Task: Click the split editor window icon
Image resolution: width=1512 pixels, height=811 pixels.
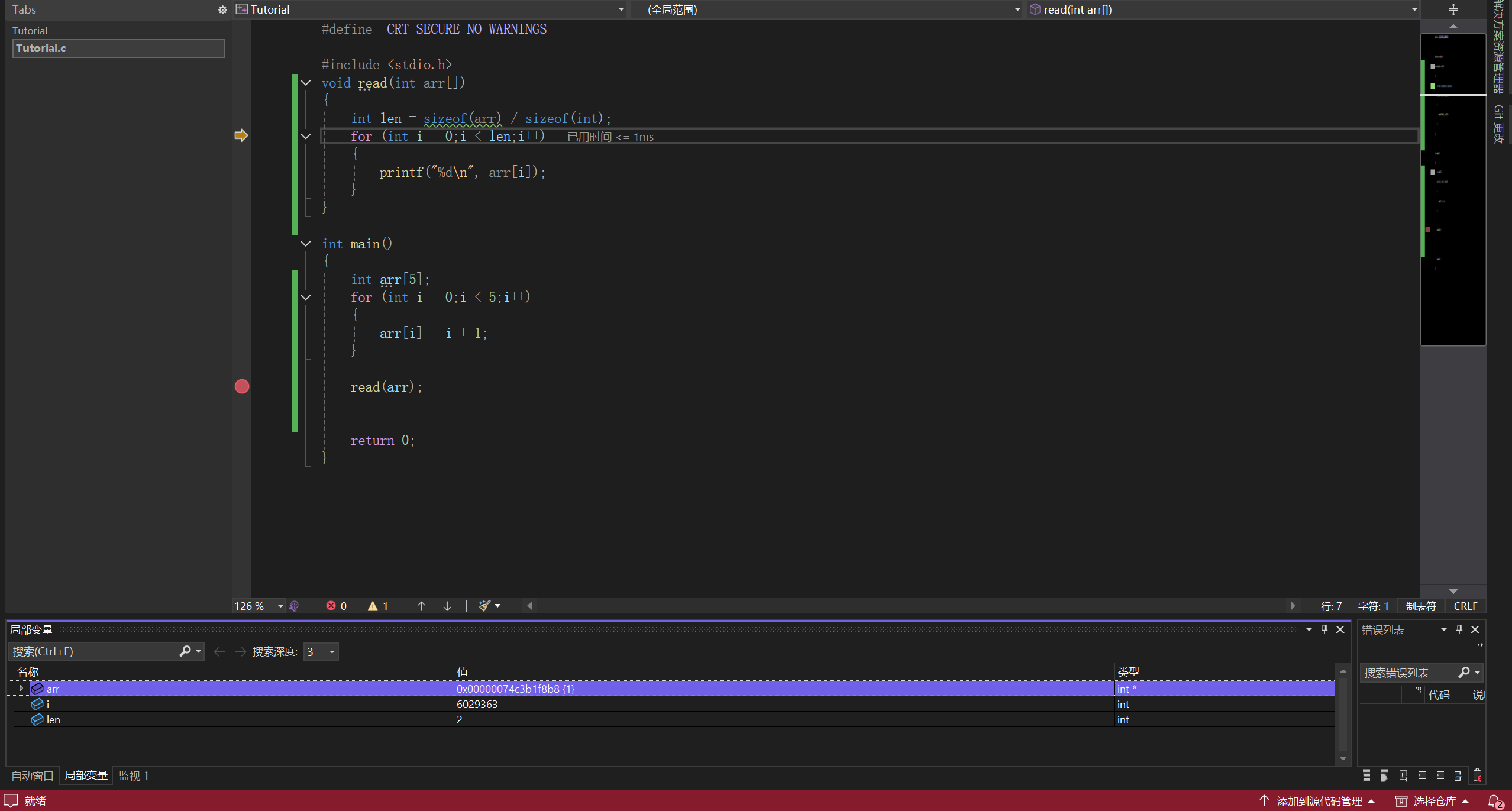Action: [x=1453, y=9]
